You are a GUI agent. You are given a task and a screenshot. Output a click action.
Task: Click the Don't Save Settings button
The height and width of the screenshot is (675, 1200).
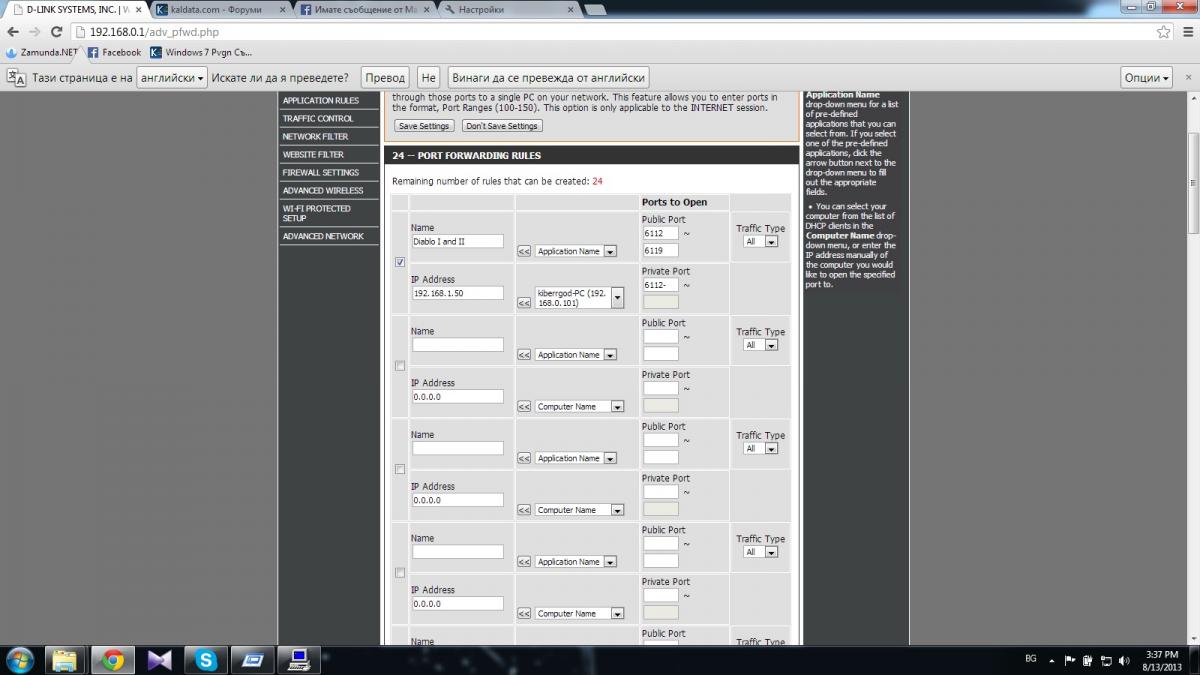click(x=503, y=126)
